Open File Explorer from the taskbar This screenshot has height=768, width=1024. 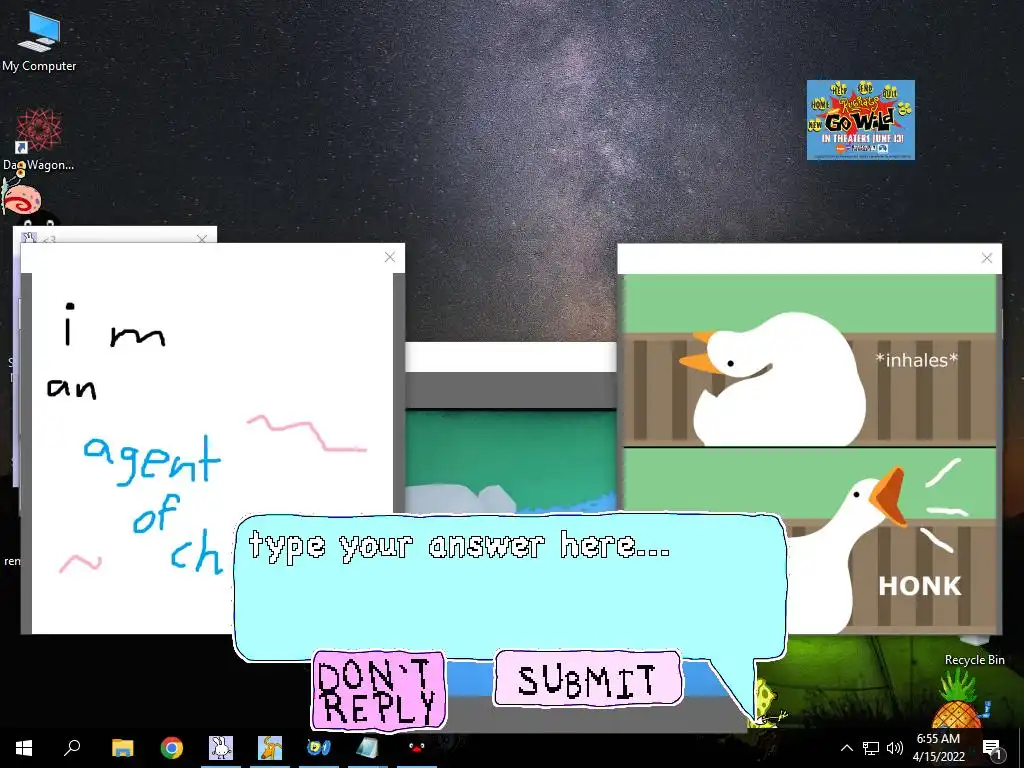point(122,748)
